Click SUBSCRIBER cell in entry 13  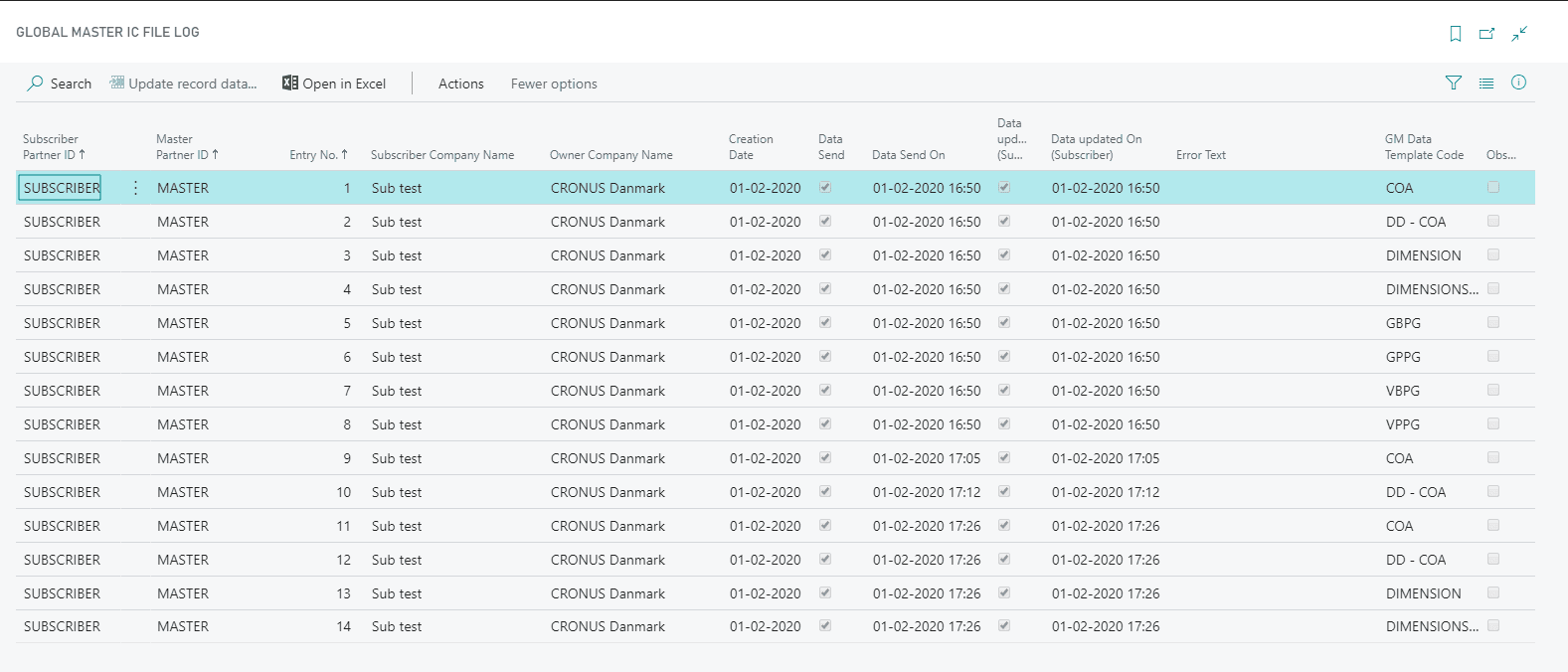[x=62, y=593]
